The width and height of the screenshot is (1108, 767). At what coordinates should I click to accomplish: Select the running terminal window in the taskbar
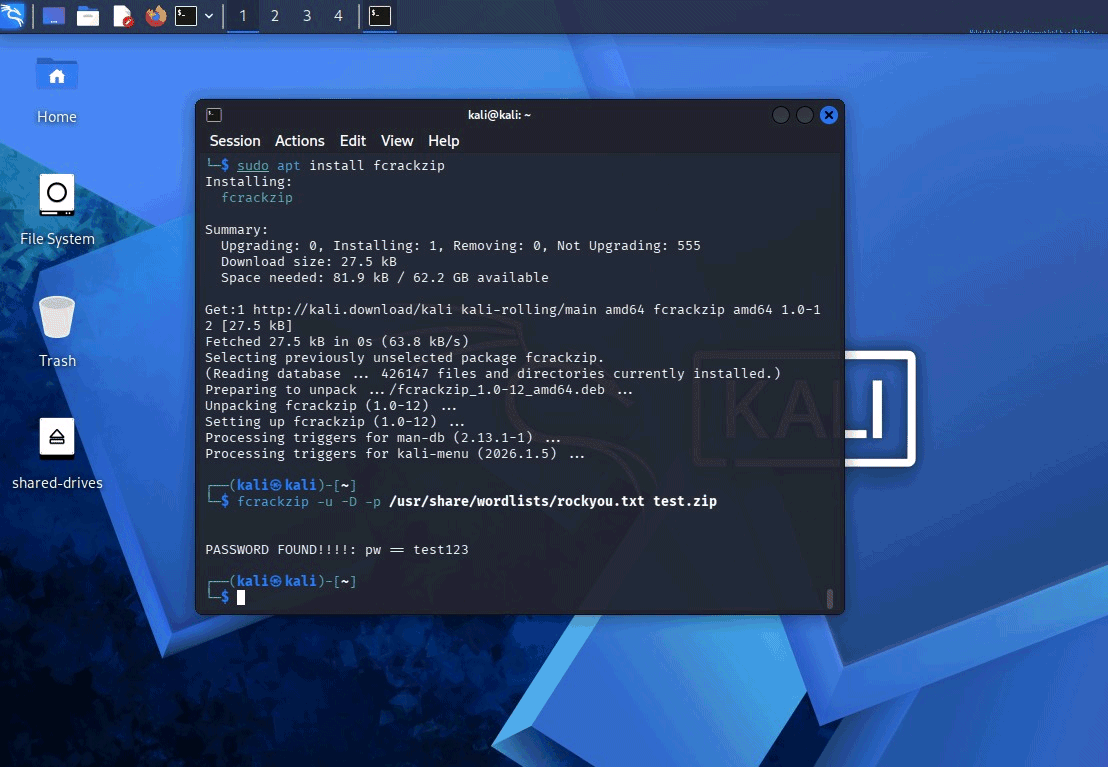click(378, 16)
